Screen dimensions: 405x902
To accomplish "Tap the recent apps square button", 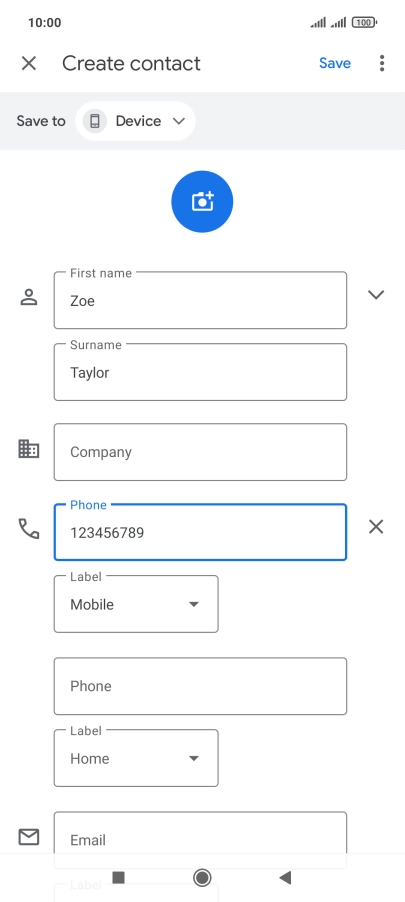I will [x=119, y=877].
